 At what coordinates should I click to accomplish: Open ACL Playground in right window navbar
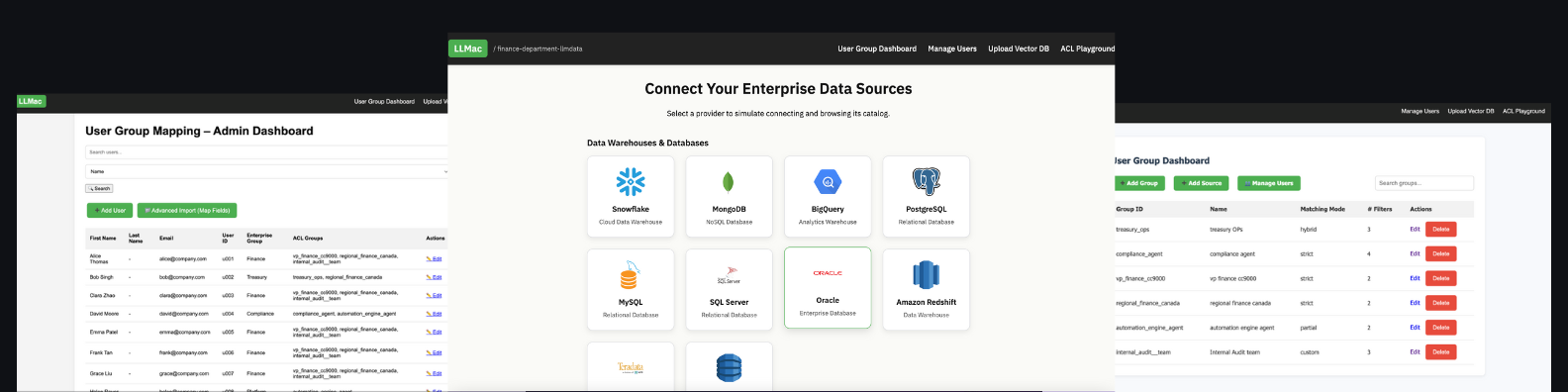pos(1523,111)
